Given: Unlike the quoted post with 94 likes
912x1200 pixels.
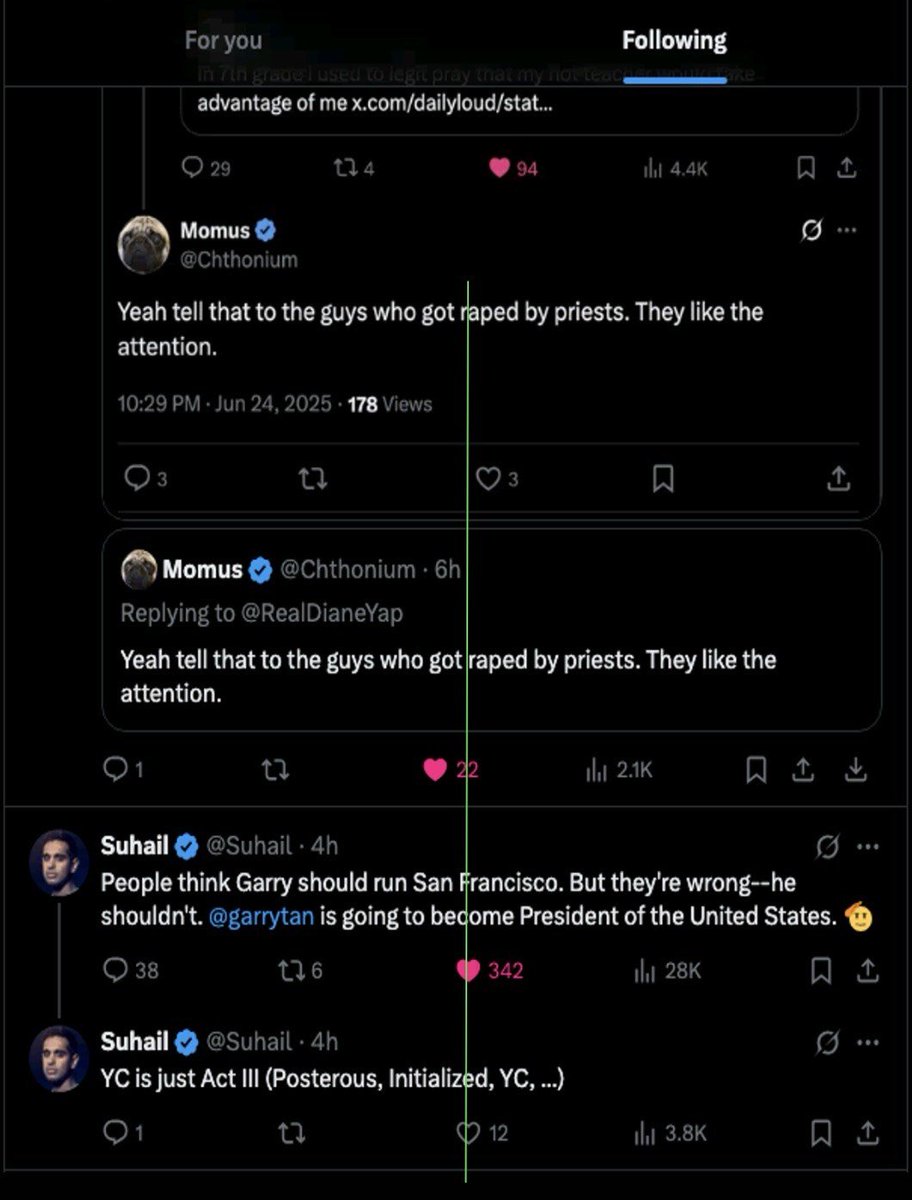Looking at the screenshot, I should click(500, 169).
